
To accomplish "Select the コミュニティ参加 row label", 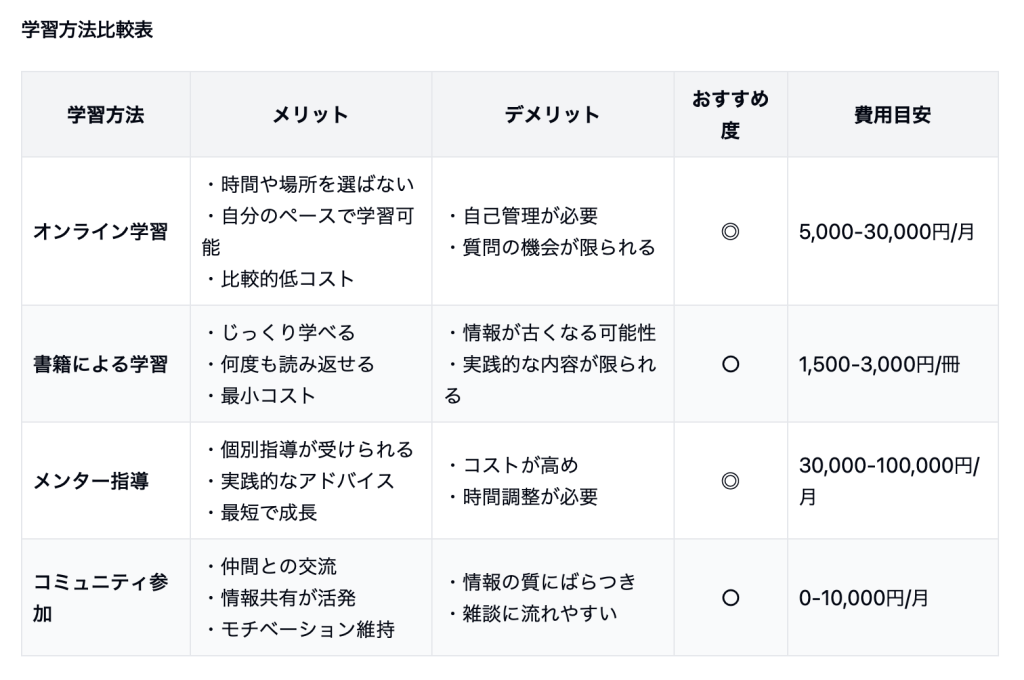I will point(100,598).
